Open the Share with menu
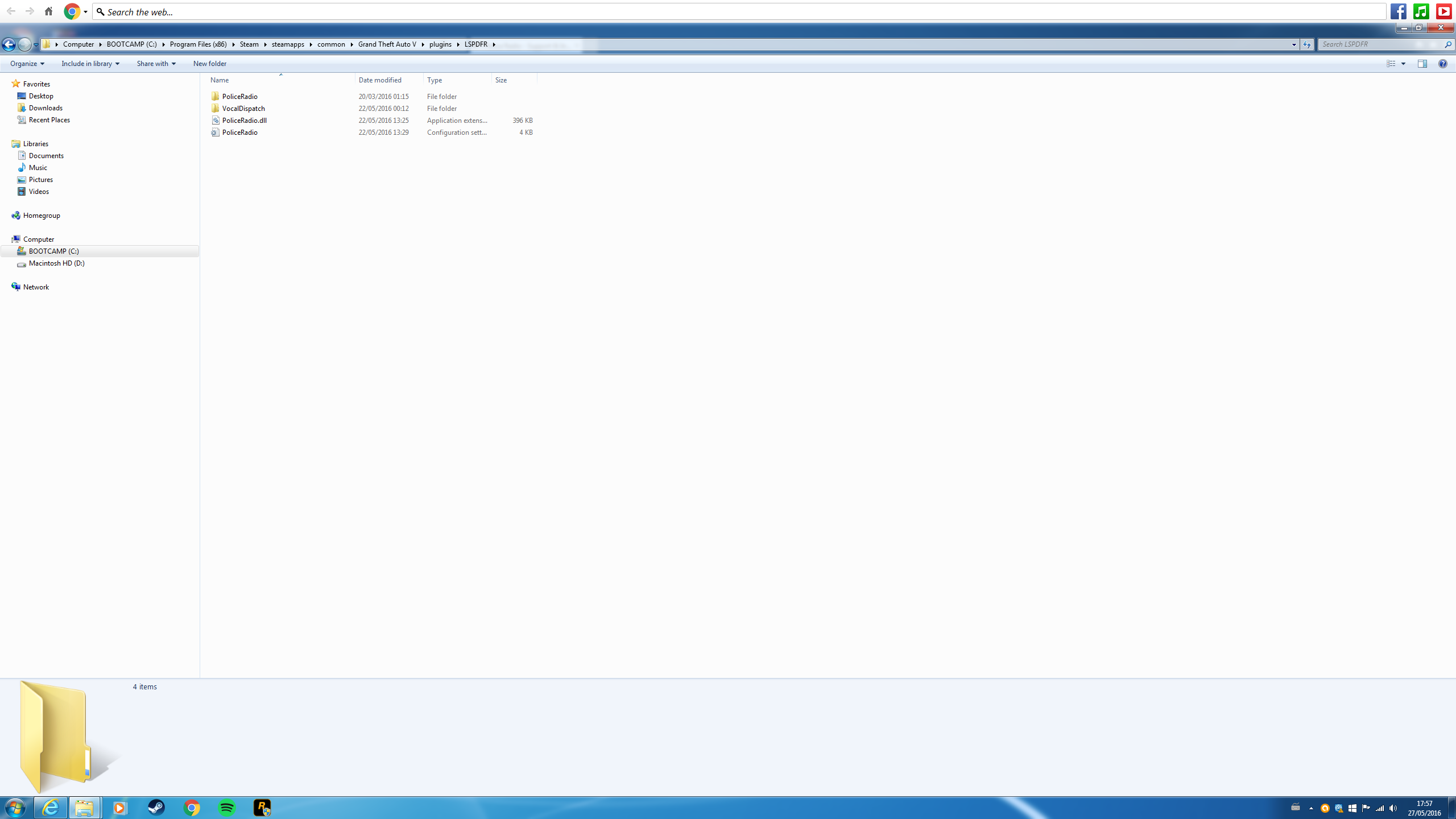The width and height of the screenshot is (1456, 819). (x=156, y=64)
